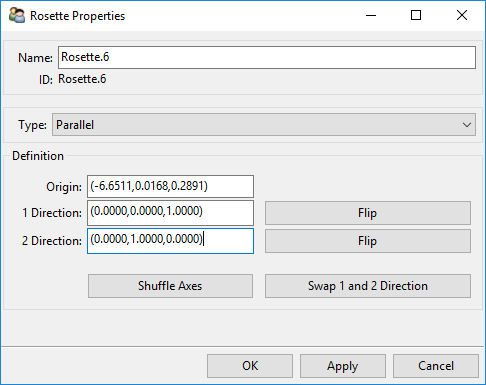The image size is (486, 385).
Task: Click the 1 Direction label
Action: [x=52, y=213]
